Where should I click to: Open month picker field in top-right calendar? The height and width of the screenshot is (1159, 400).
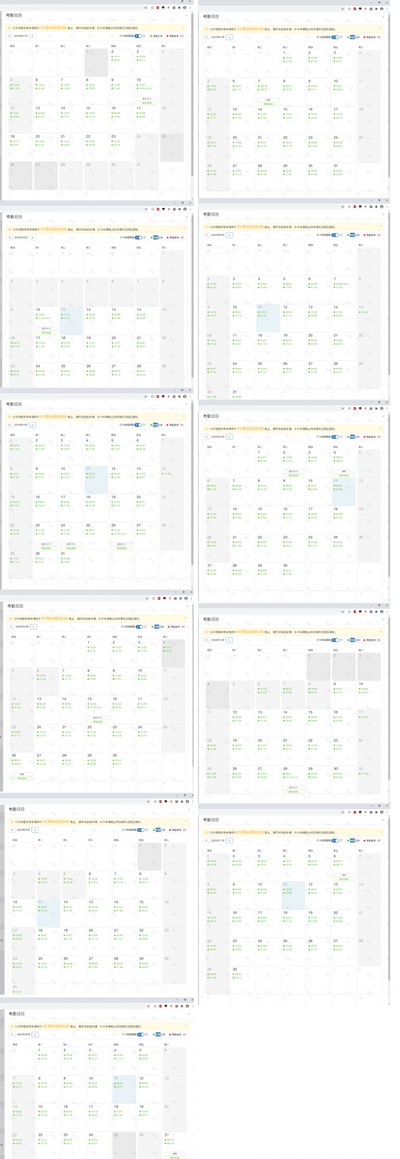[x=217, y=37]
